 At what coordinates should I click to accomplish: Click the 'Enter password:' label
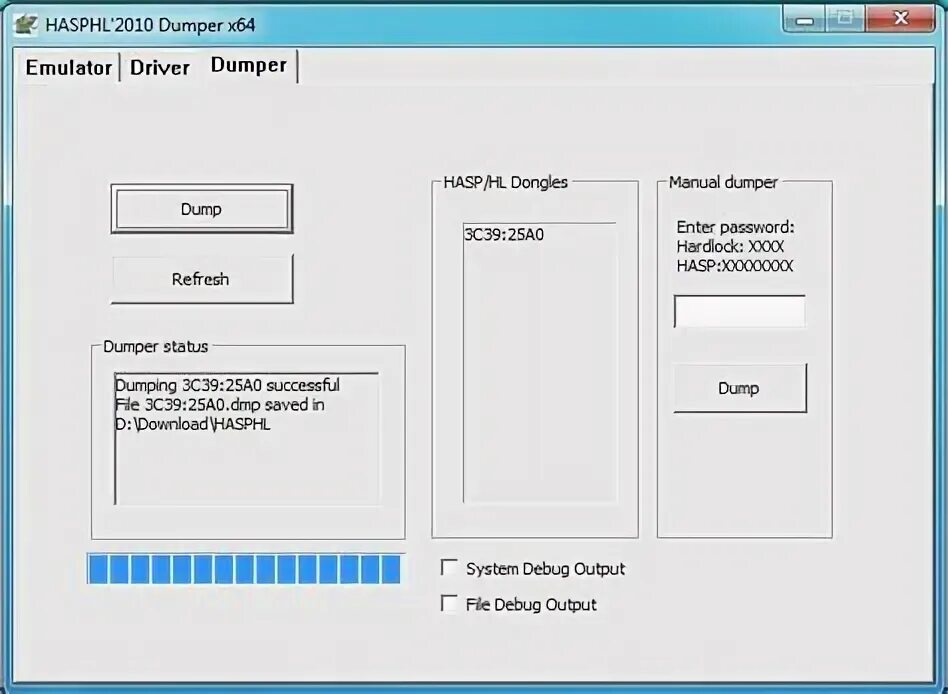coord(735,227)
